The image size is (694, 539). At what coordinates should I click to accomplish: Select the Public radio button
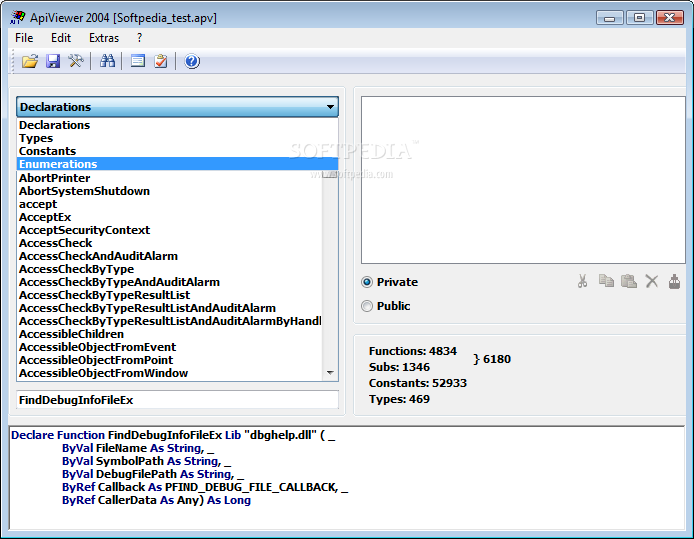[367, 306]
